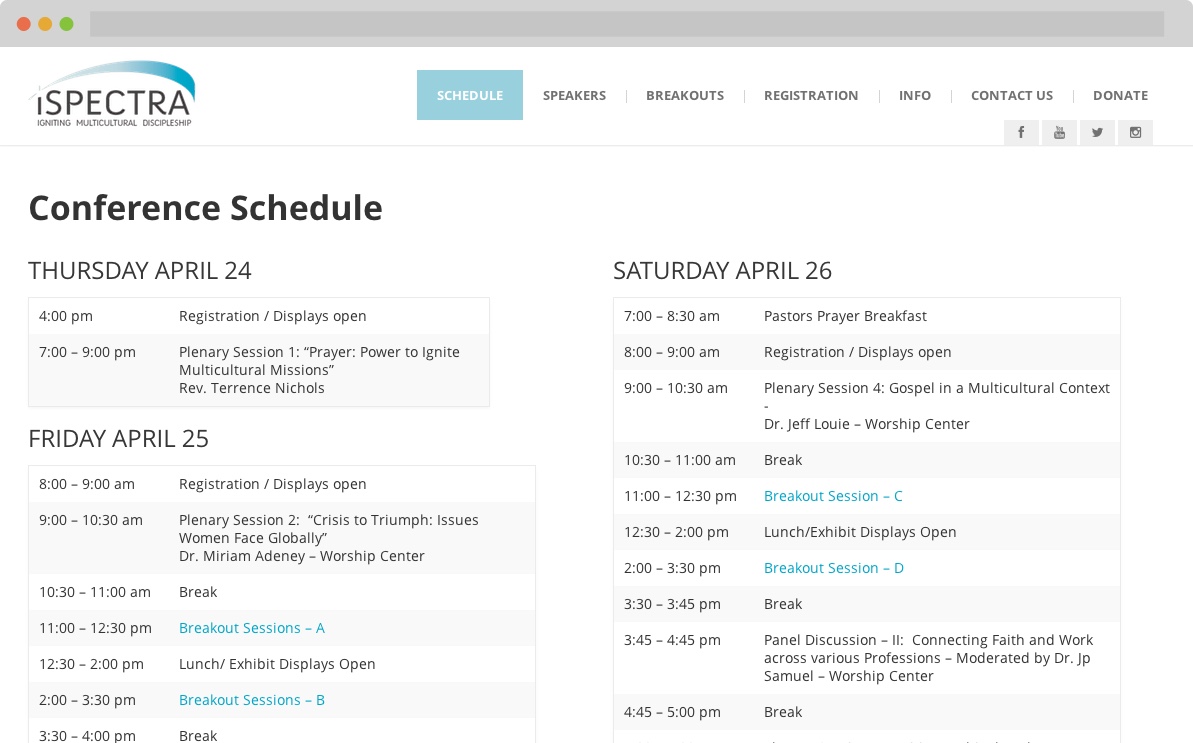Screen dimensions: 1193x743
Task: Open the Breakout Sessions – A link
Action: click(x=251, y=628)
